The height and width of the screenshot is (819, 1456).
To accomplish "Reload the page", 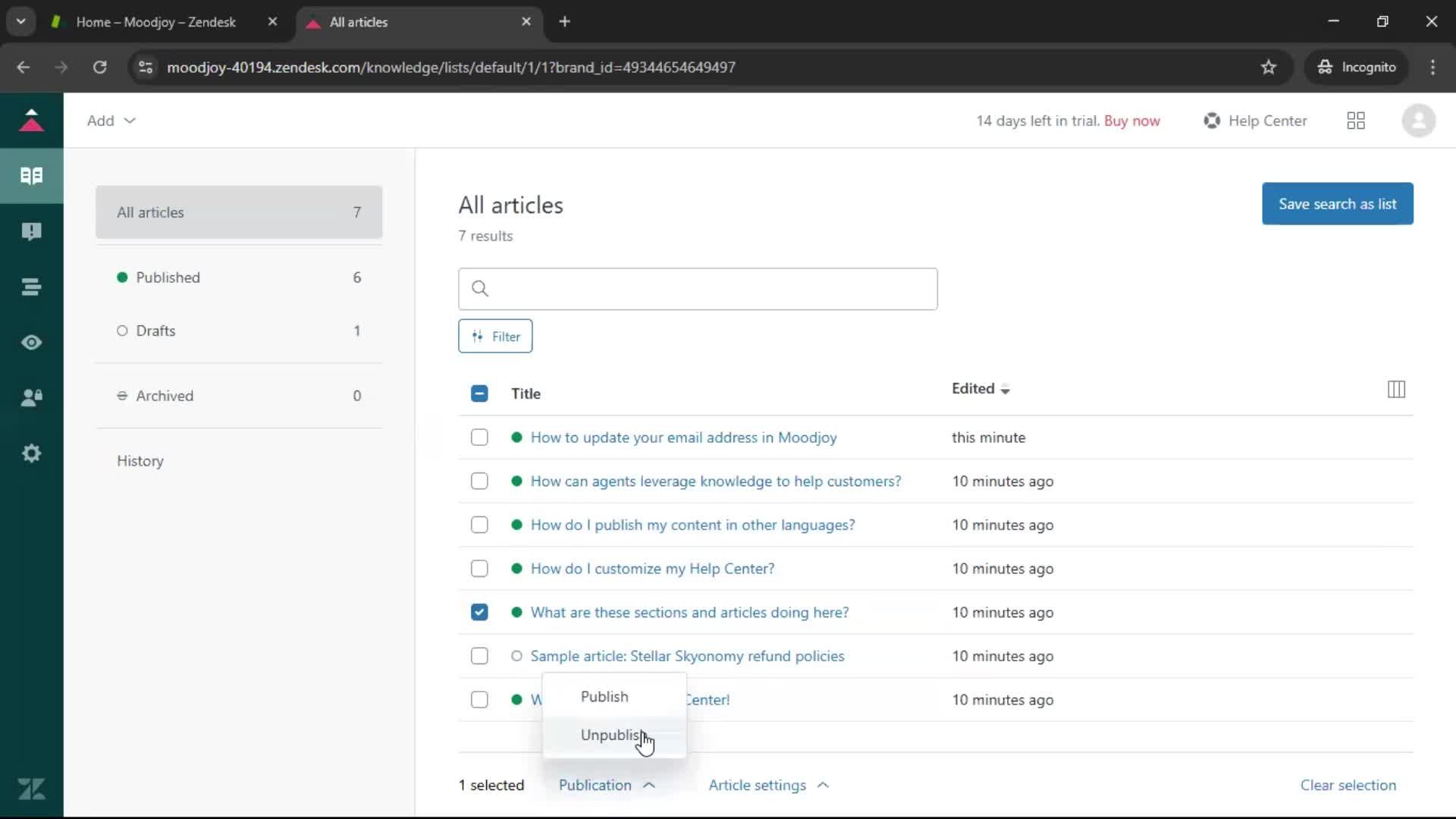I will pos(99,67).
